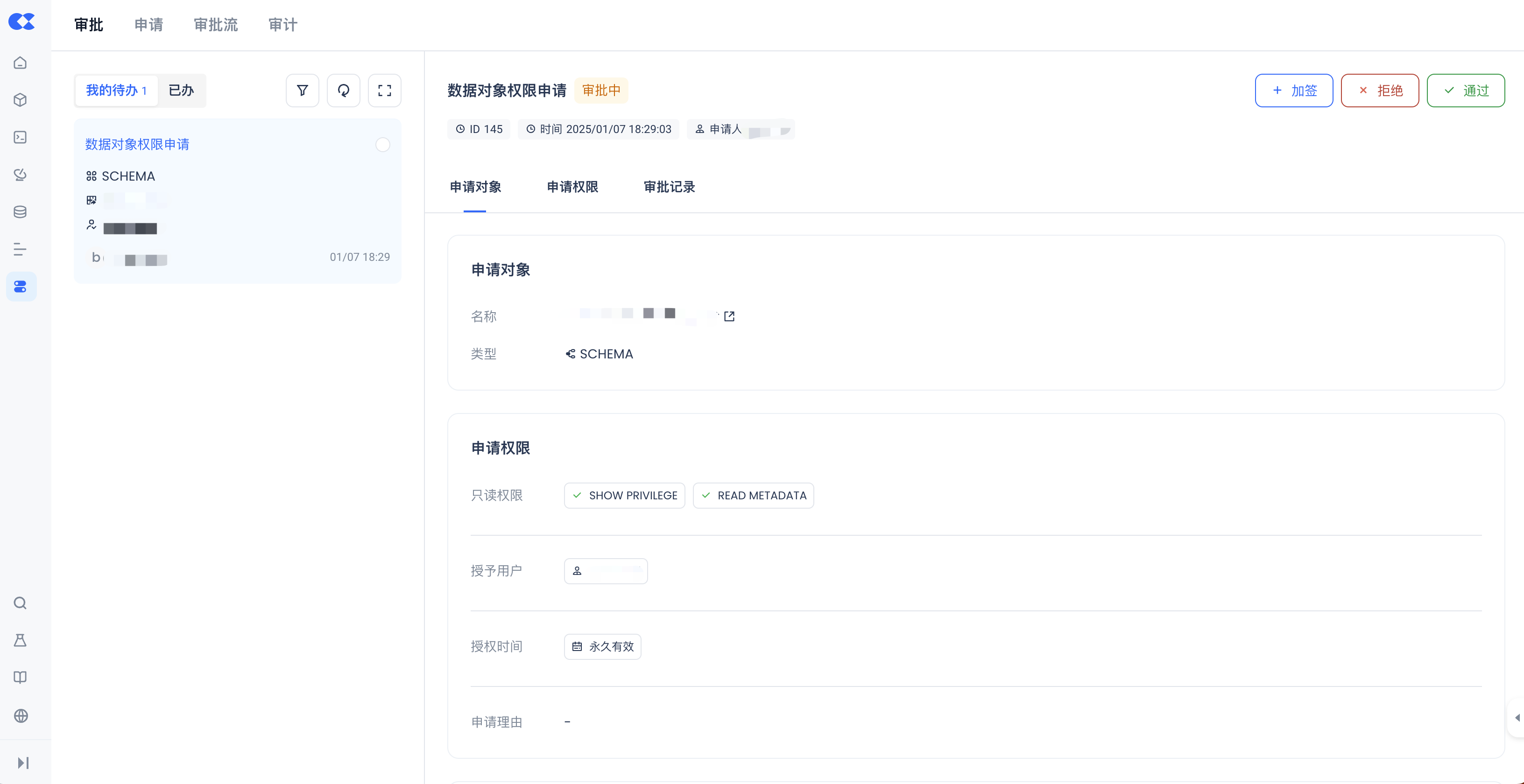Select the radio circle on request card
The width and height of the screenshot is (1524, 784).
(383, 145)
